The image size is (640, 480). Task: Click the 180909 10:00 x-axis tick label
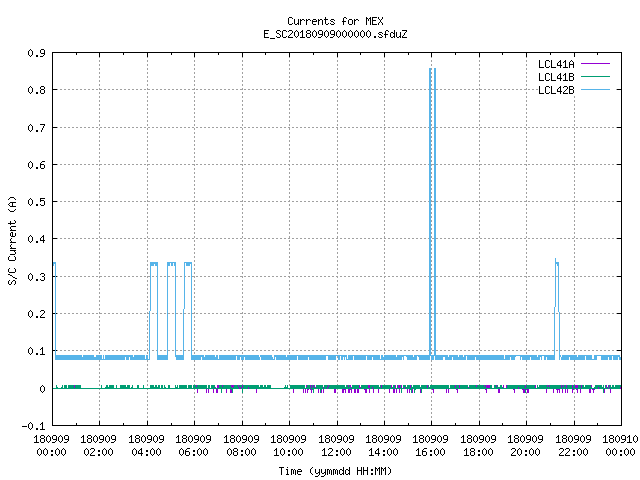[288, 446]
